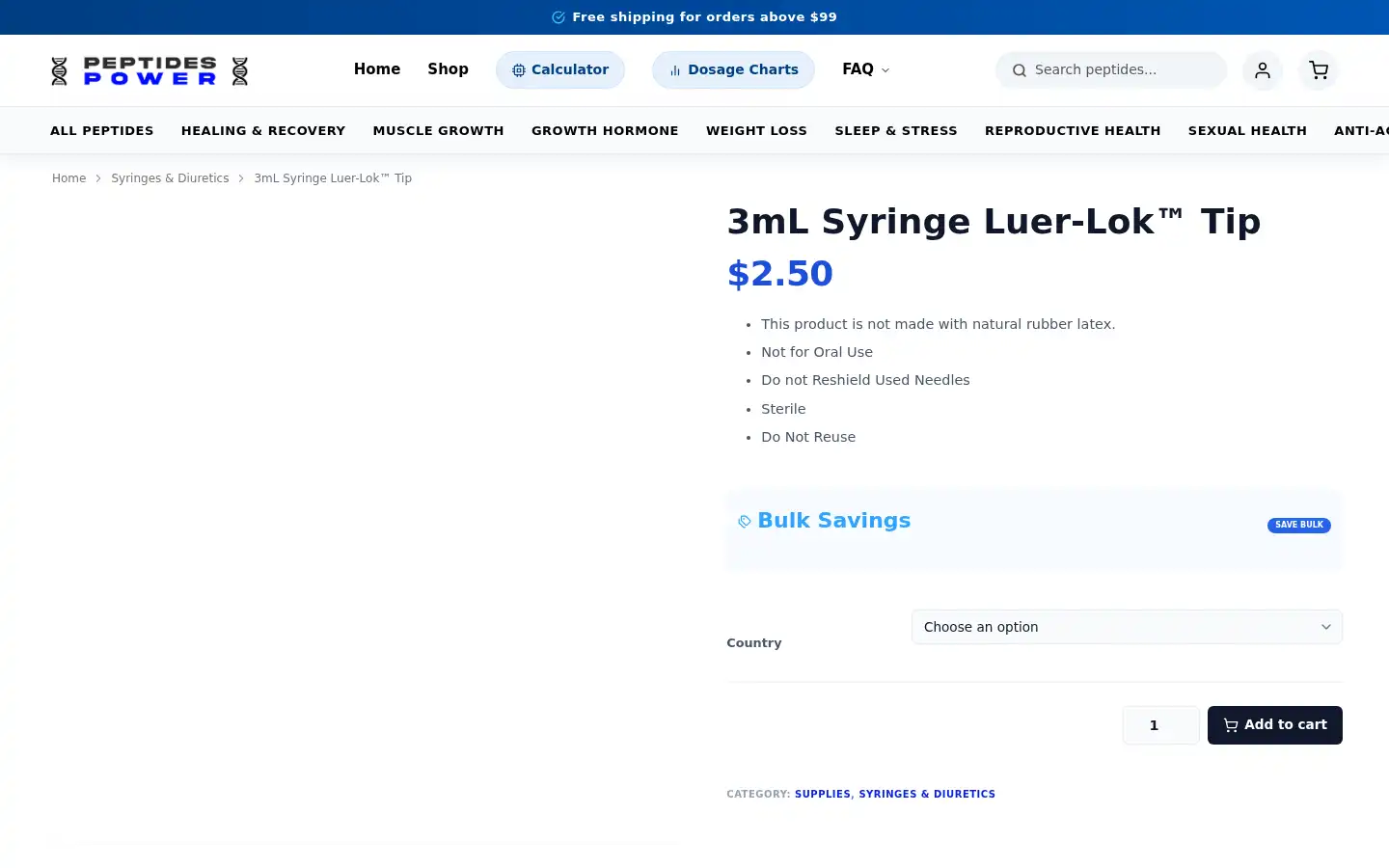Click the quantity input box

[1161, 725]
